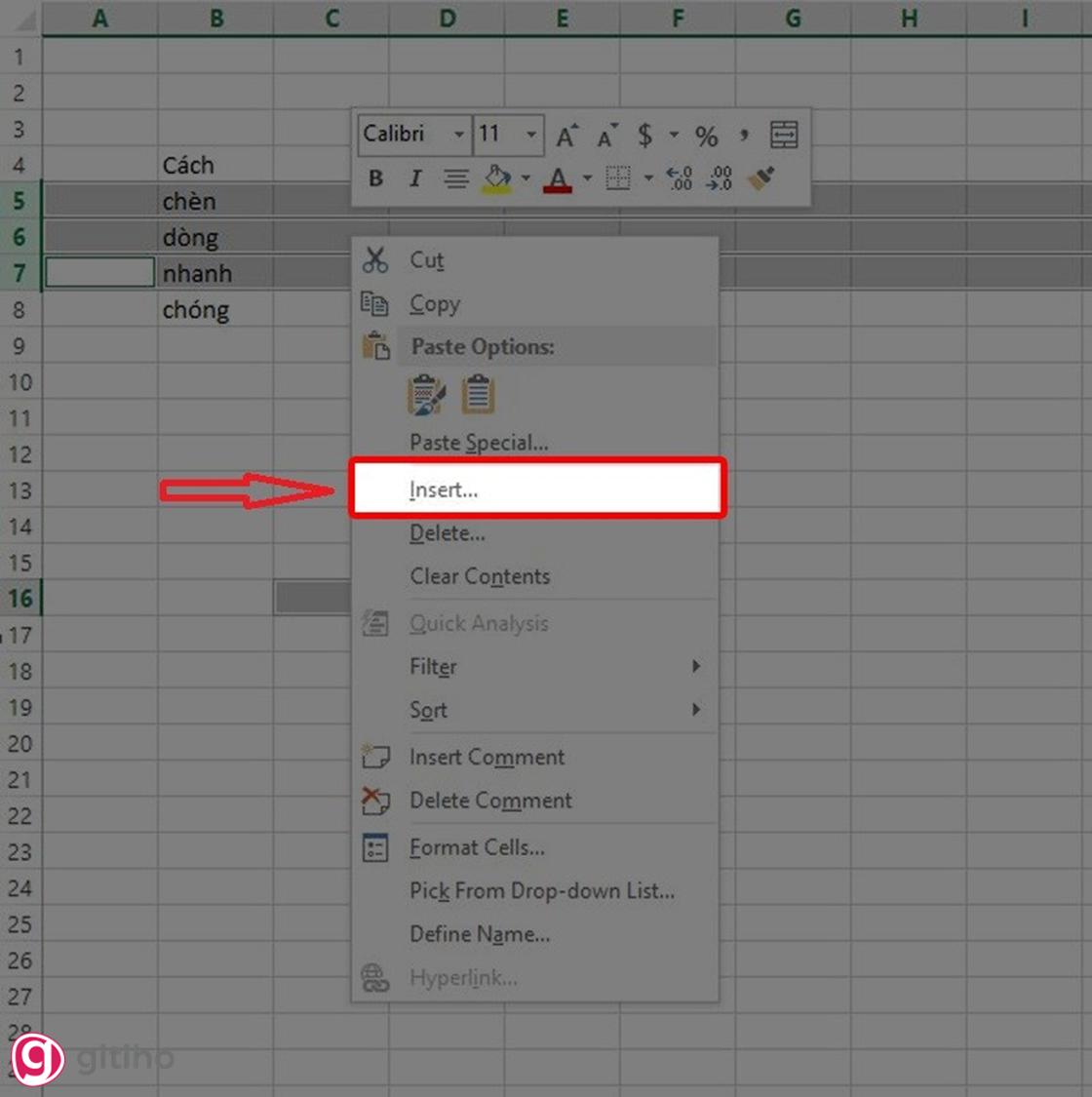Choose Paste Special from the context menu
Image resolution: width=1092 pixels, height=1097 pixels.
tap(479, 442)
